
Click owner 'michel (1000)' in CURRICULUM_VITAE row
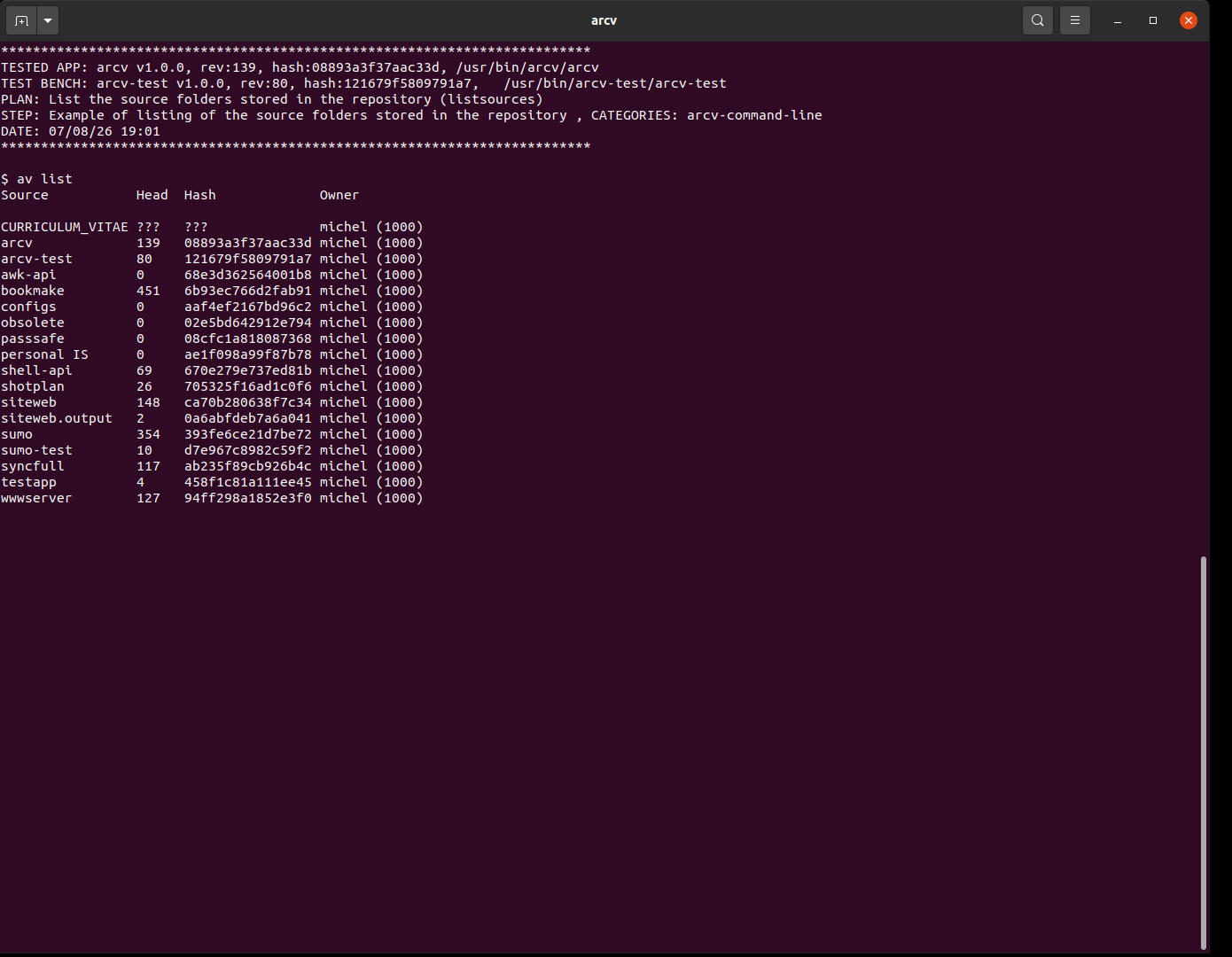371,227
